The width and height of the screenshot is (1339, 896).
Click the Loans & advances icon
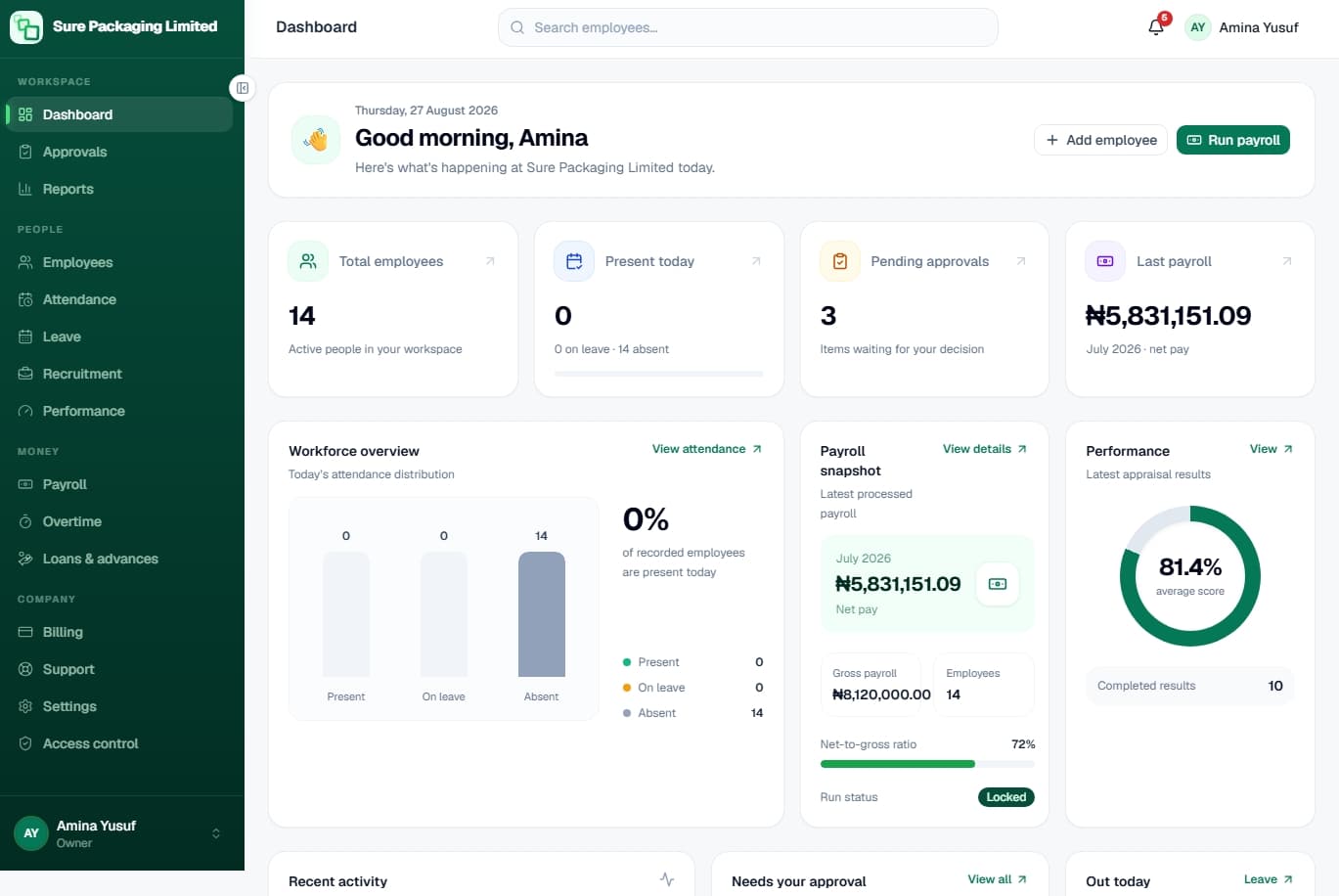[25, 559]
